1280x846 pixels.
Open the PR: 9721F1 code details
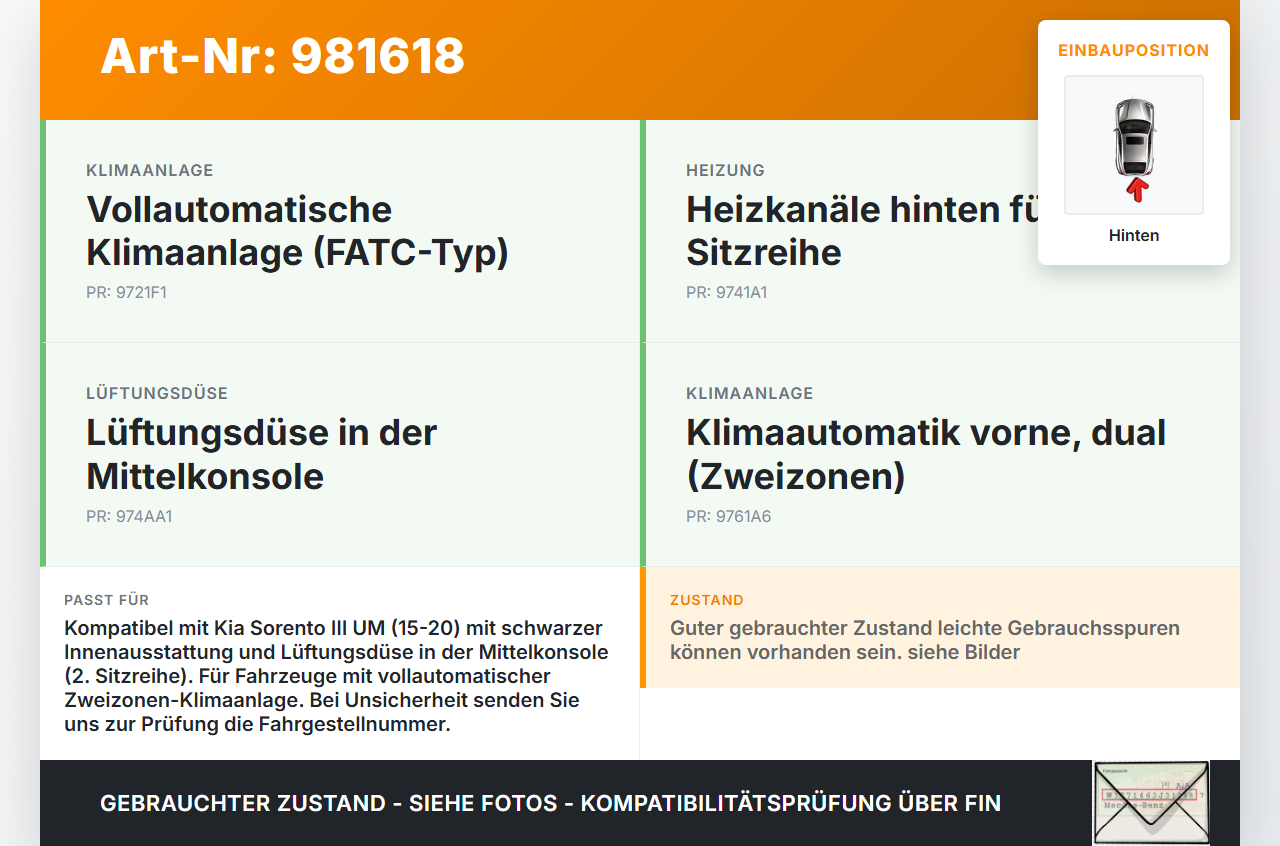coord(127,292)
